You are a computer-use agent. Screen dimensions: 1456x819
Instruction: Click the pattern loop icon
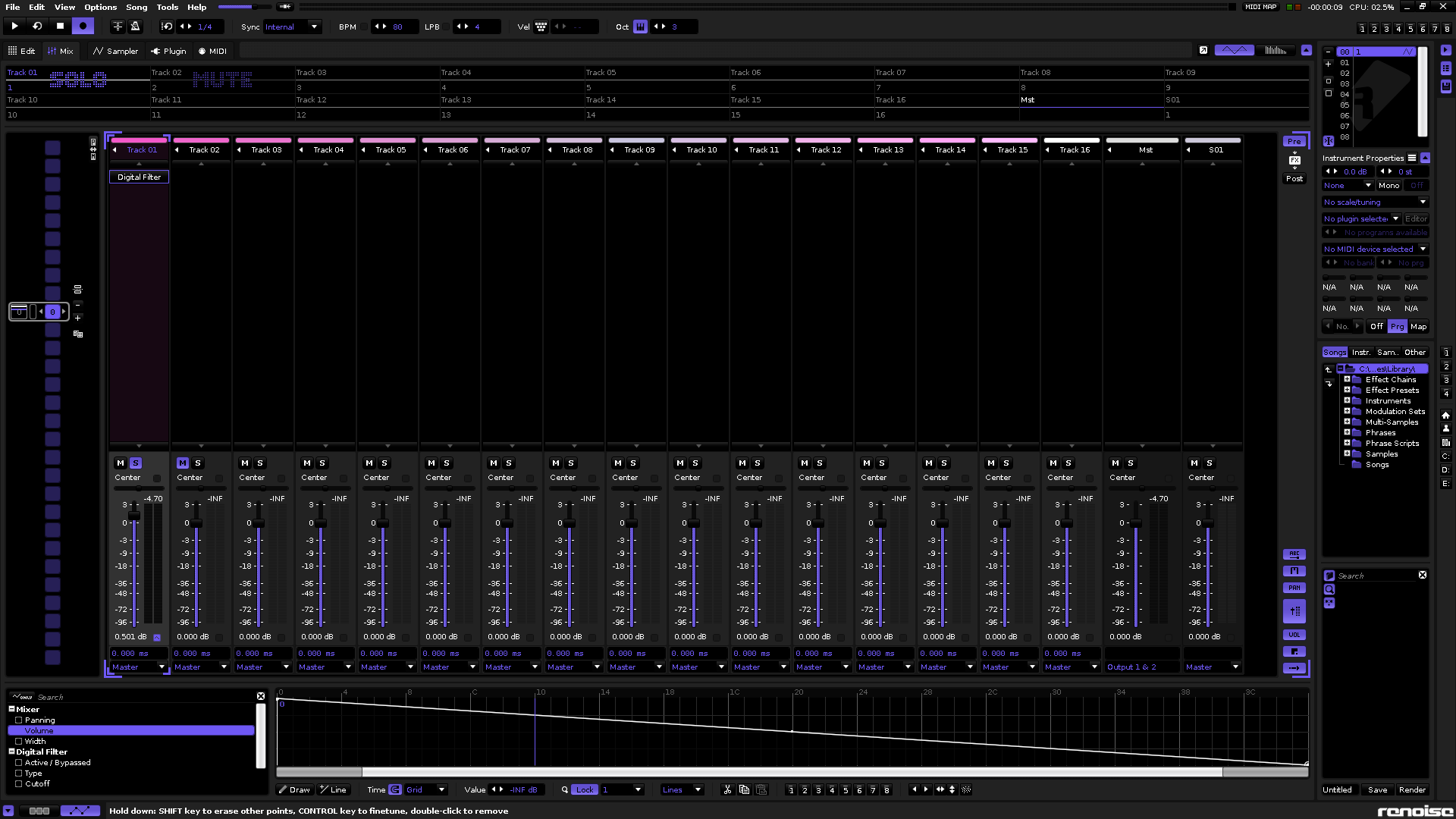(37, 27)
